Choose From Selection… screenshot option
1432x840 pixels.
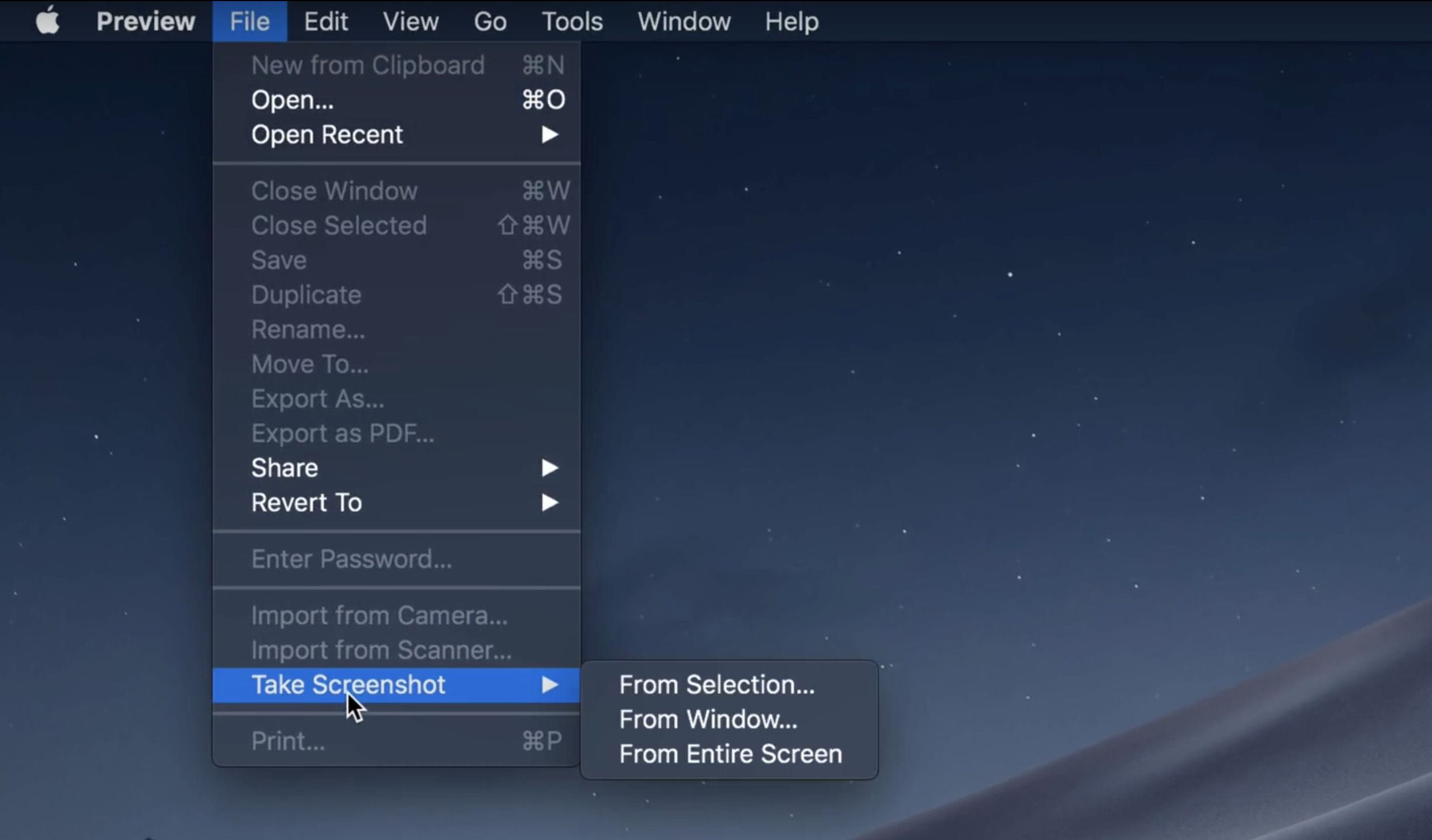point(717,685)
